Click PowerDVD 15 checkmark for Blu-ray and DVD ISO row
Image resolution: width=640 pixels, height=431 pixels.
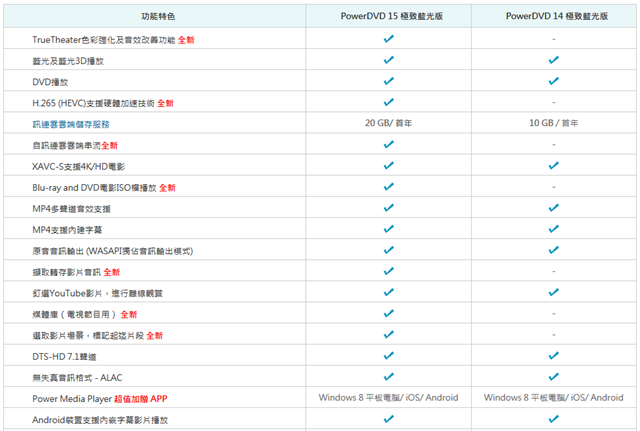pos(389,187)
